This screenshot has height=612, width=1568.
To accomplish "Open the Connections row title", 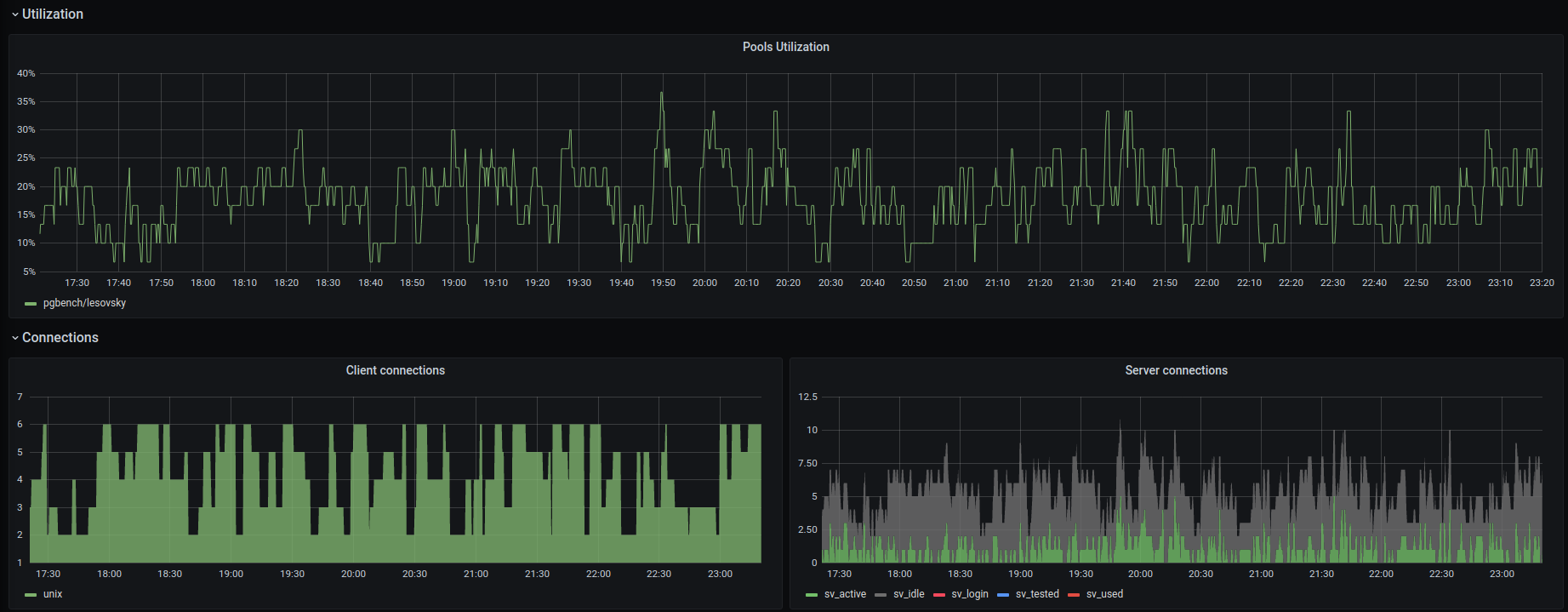I will [x=60, y=338].
